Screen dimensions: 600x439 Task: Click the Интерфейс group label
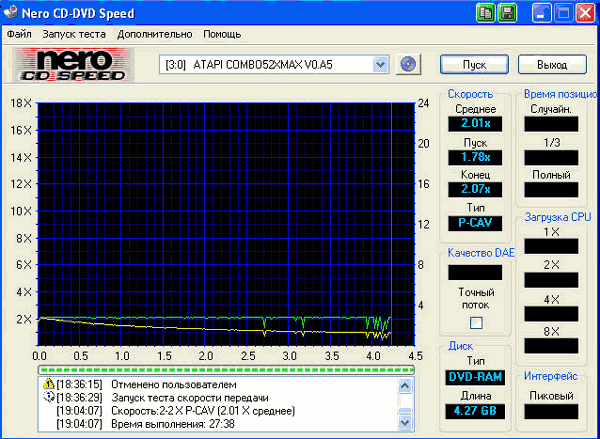[x=550, y=376]
